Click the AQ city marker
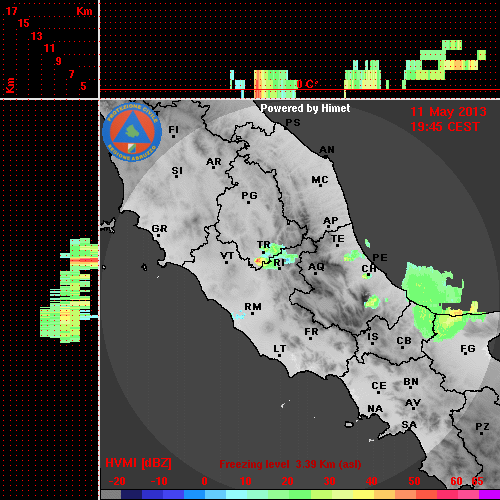The image size is (500, 500). point(316,273)
